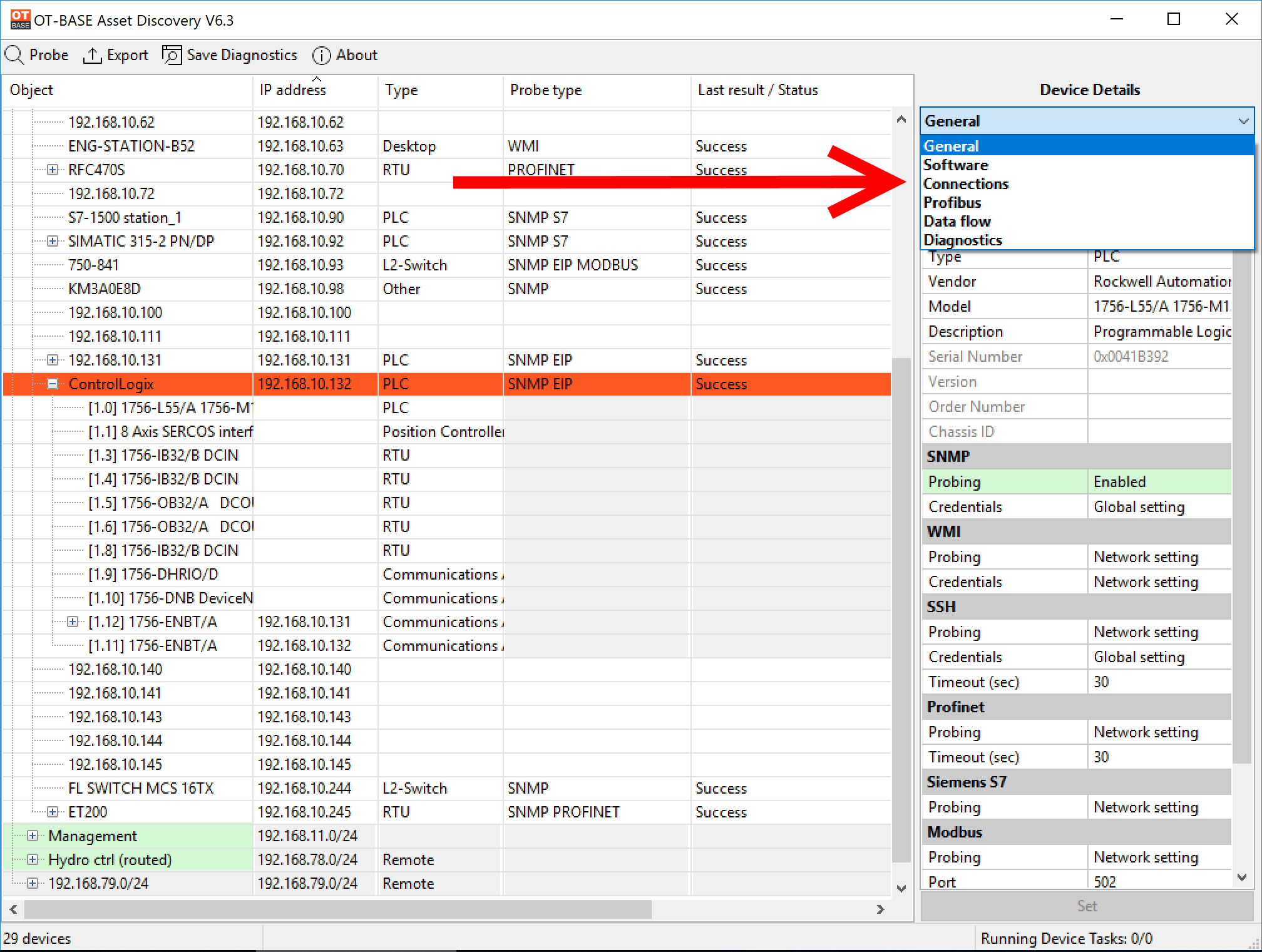Select Profibus in the dropdown list
The image size is (1262, 952).
1087,202
